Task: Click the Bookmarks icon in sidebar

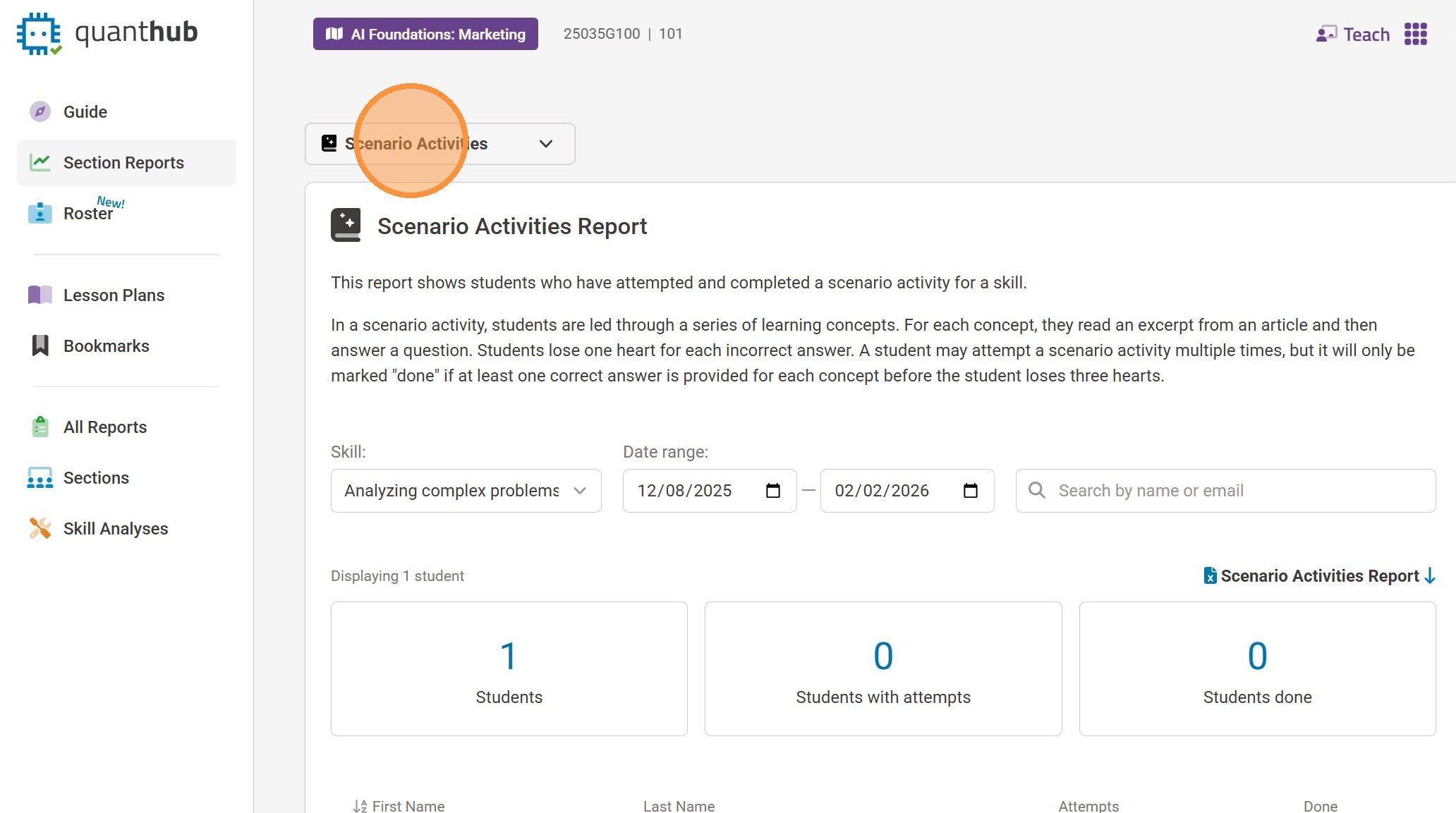Action: point(40,346)
